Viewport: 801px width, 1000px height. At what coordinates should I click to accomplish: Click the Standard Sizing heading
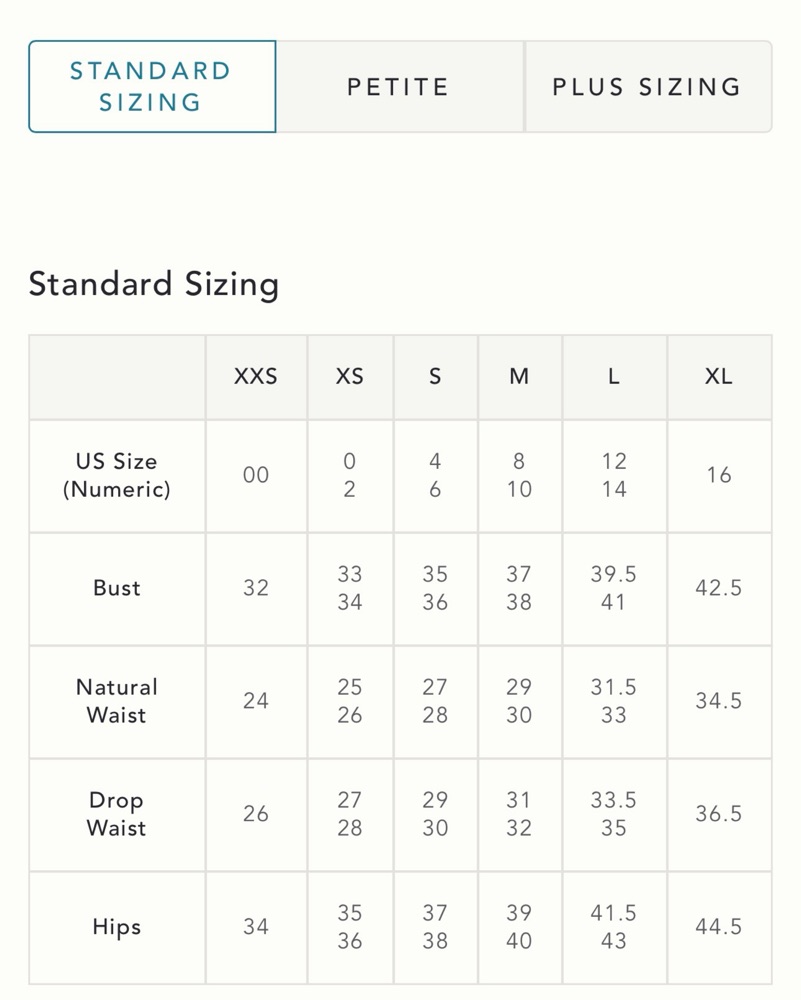point(154,284)
